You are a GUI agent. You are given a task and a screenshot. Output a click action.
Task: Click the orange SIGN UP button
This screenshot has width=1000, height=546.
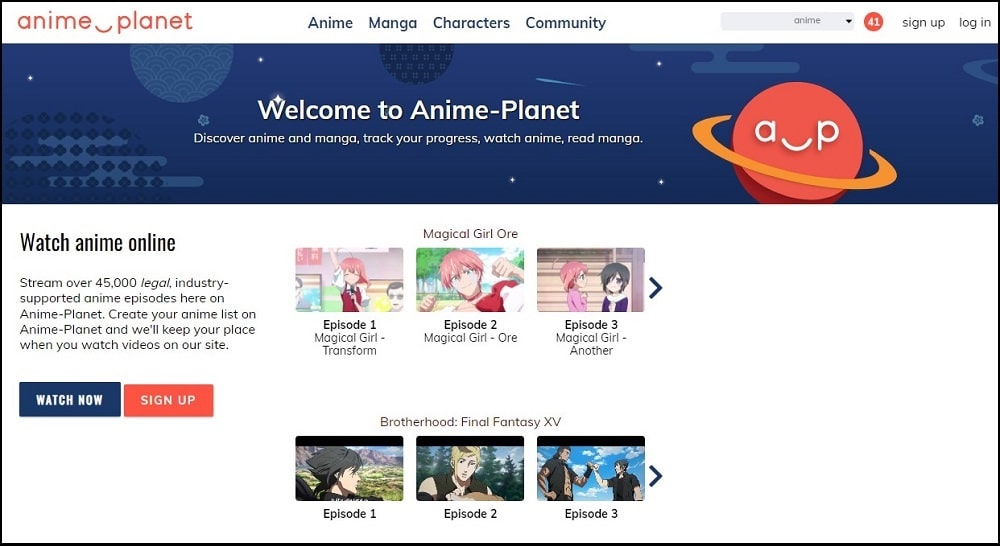pos(168,400)
